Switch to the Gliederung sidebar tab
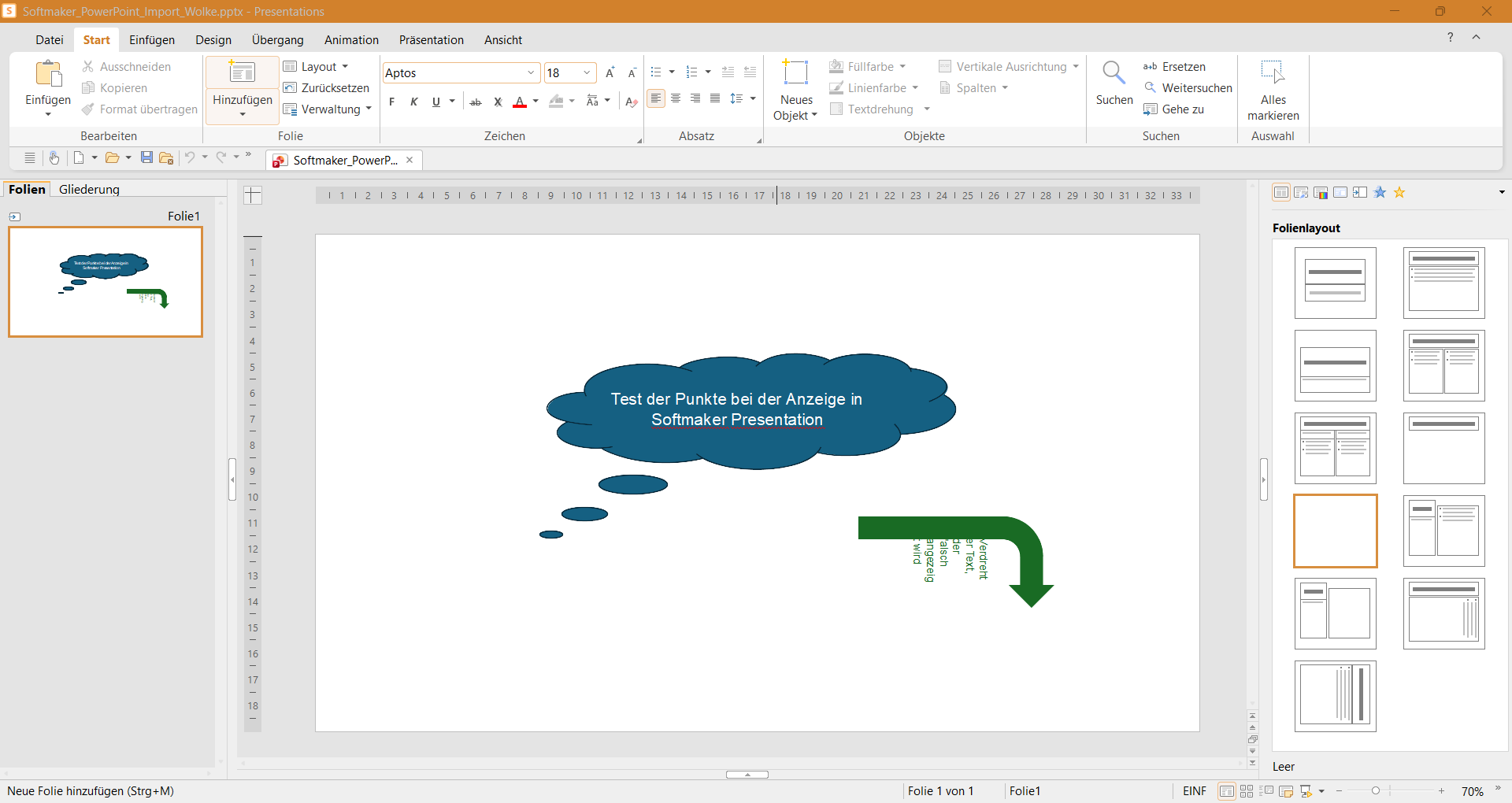This screenshot has width=1512, height=803. (x=89, y=190)
